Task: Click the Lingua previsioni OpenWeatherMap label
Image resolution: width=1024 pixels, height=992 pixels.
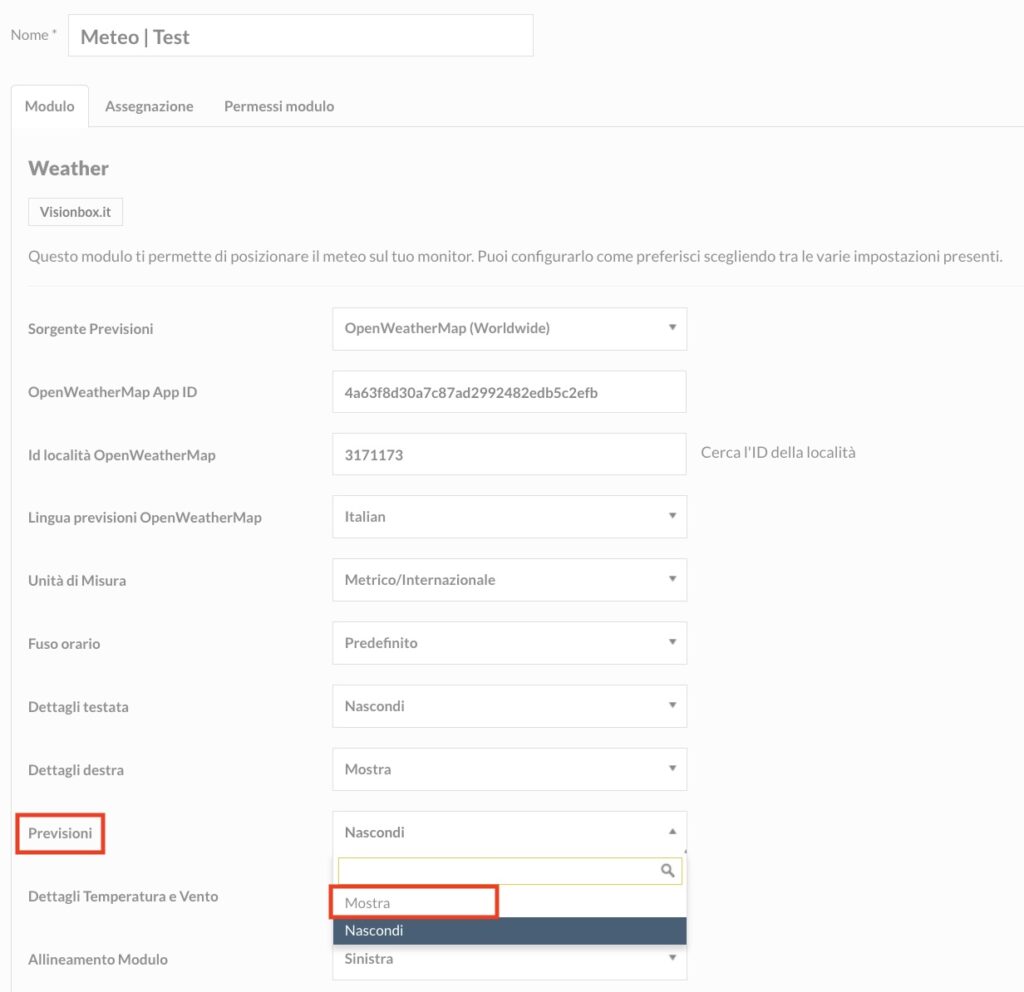Action: click(x=145, y=517)
